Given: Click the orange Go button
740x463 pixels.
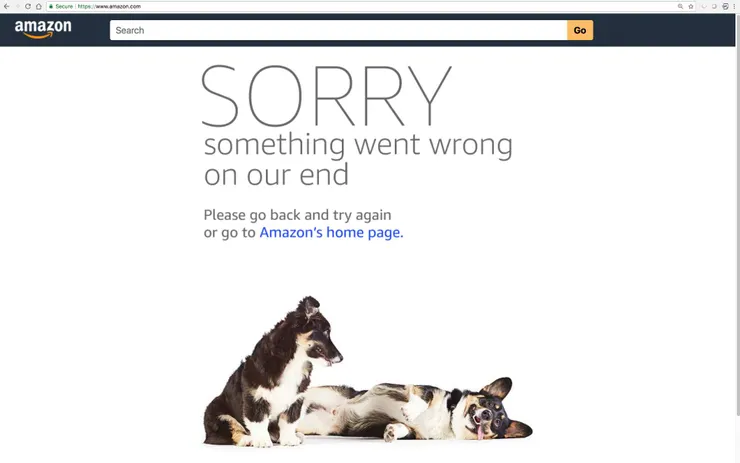Looking at the screenshot, I should 580,30.
